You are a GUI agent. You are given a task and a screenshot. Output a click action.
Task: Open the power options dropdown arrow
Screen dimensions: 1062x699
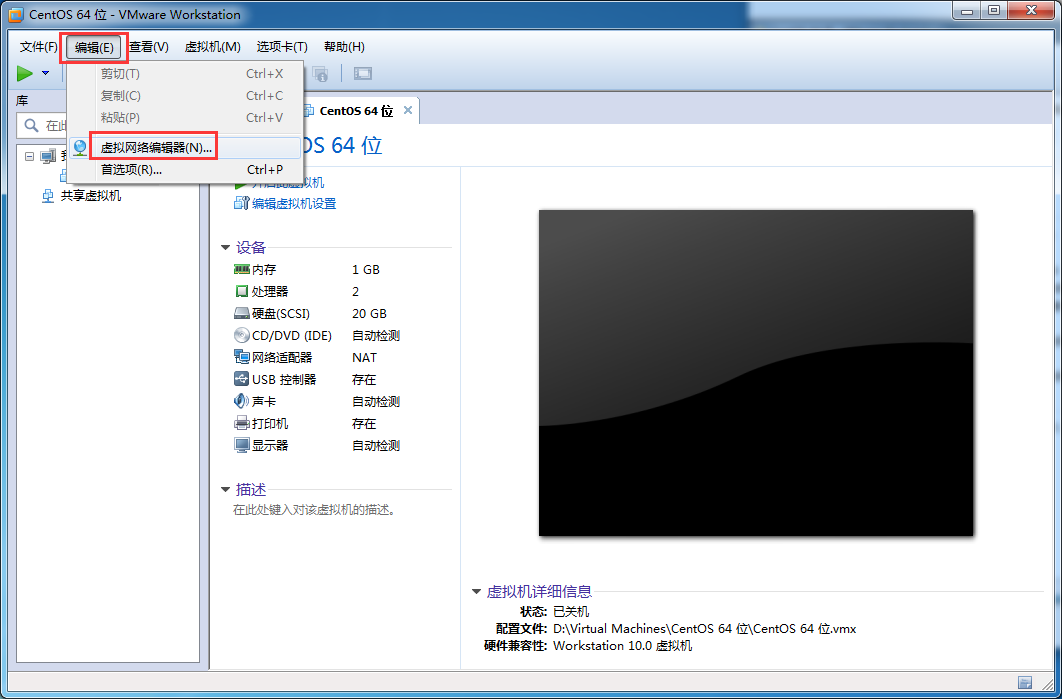(x=45, y=73)
